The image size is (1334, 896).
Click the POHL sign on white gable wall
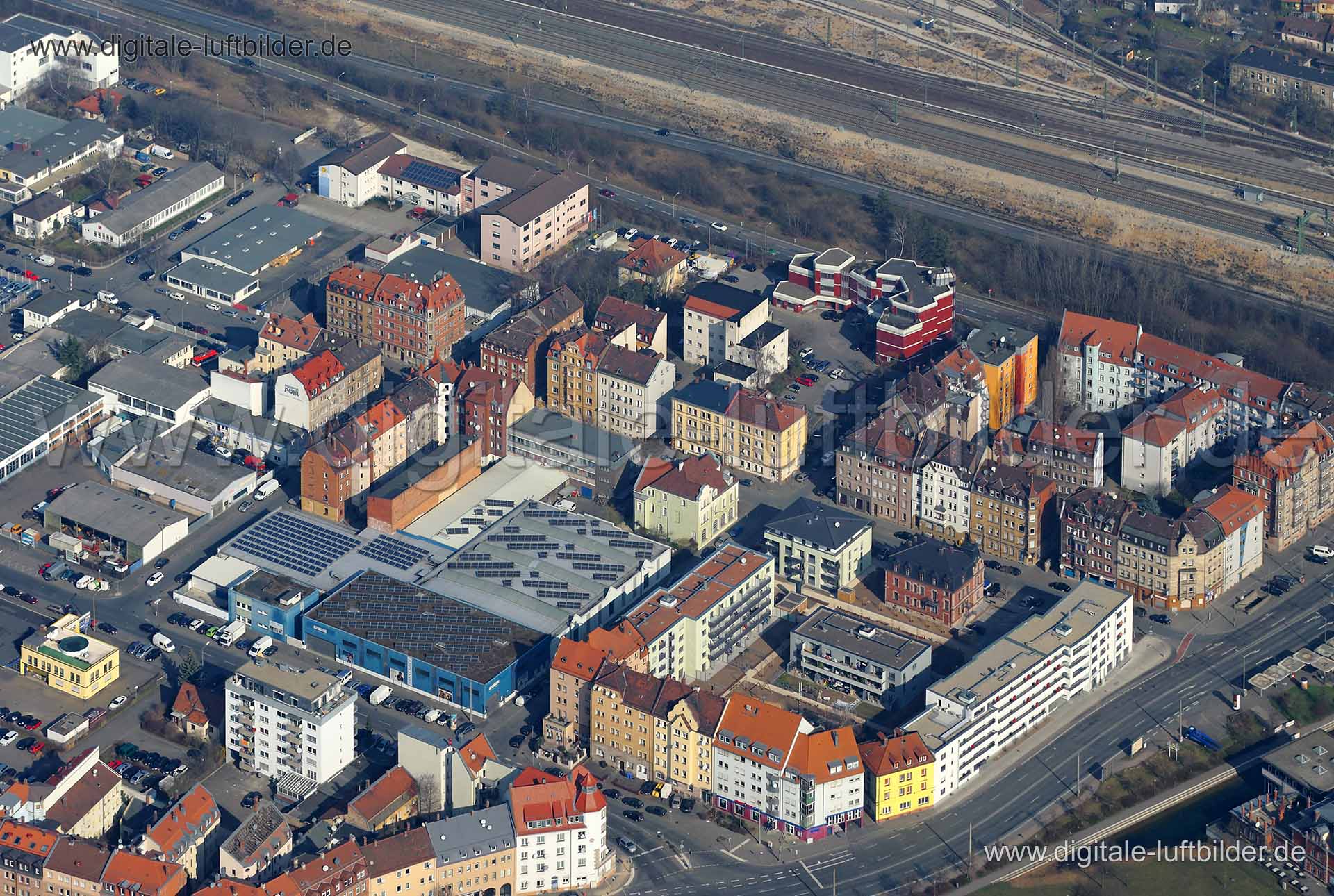click(291, 390)
